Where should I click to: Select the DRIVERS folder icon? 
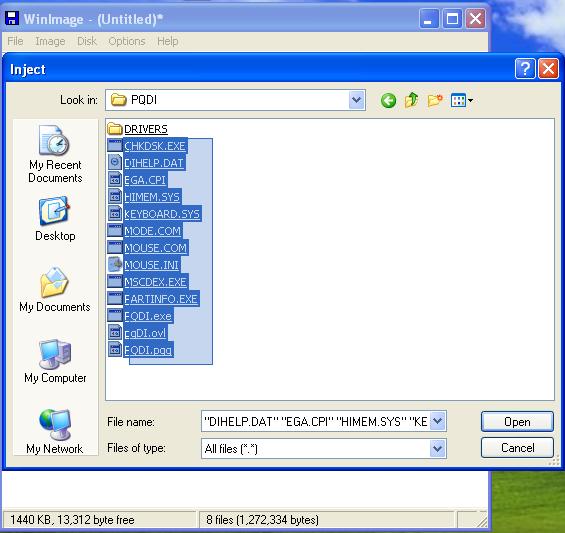click(115, 129)
